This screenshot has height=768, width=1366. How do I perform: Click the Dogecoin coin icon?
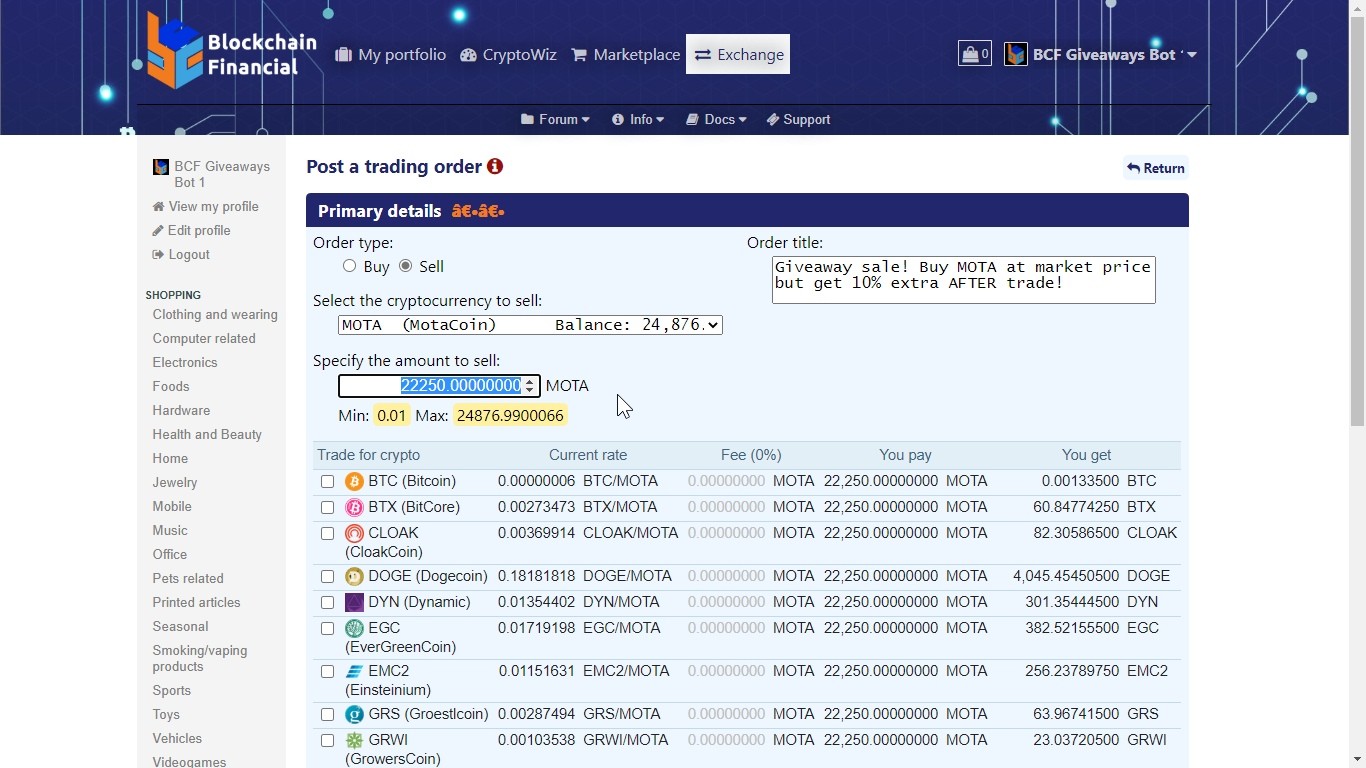(x=354, y=577)
